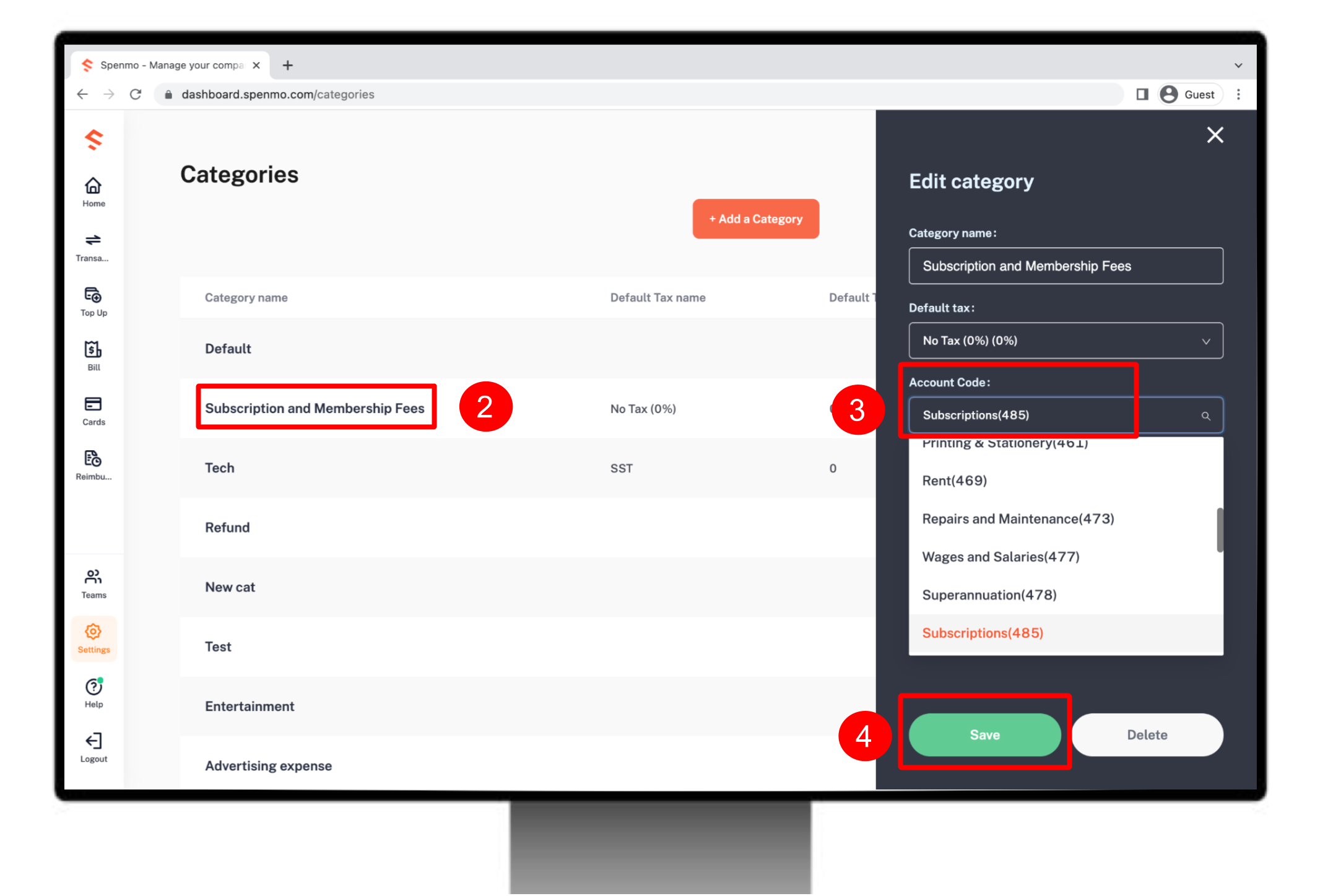Open the Help section
Viewport: 1320px width, 896px height.
[x=93, y=693]
